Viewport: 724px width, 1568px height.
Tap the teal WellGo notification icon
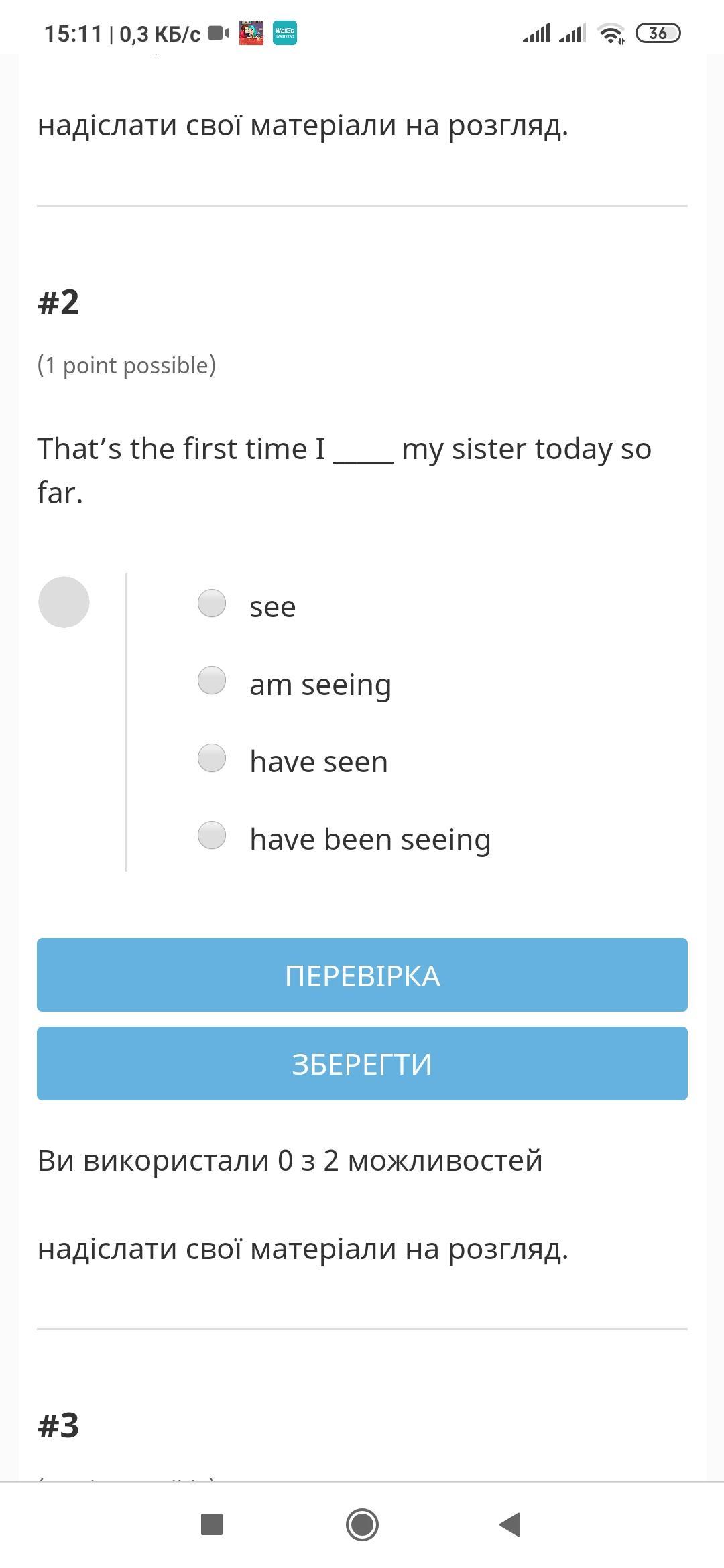click(x=285, y=33)
